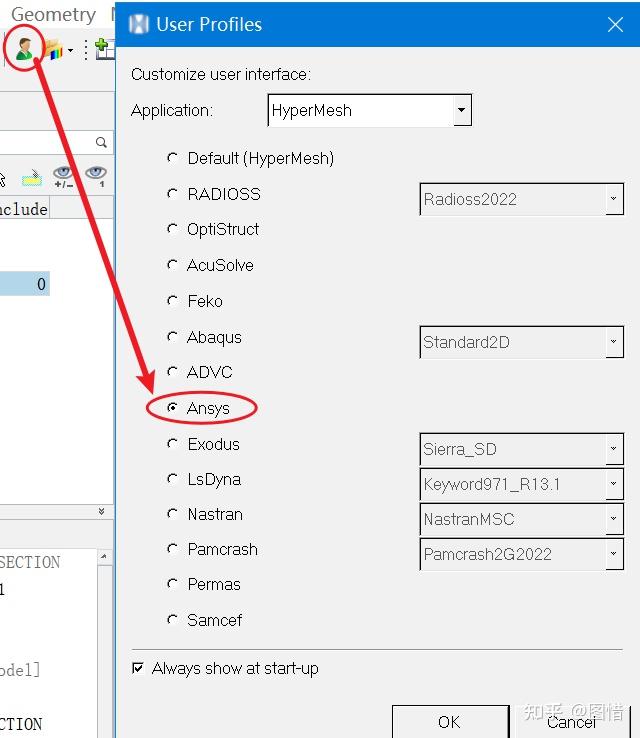Image resolution: width=640 pixels, height=738 pixels.
Task: Collapse panel with double-chevron arrow
Action: (101, 511)
